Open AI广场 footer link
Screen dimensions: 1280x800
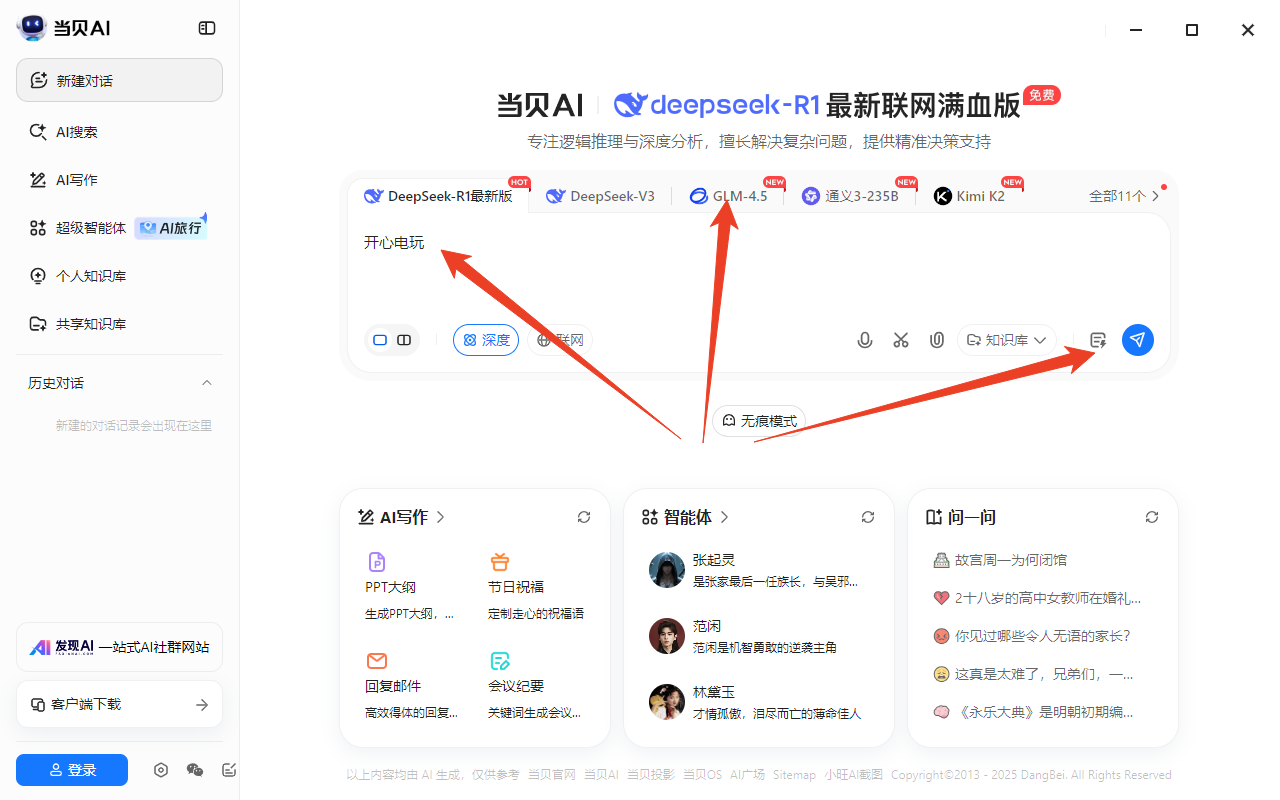tap(747, 775)
